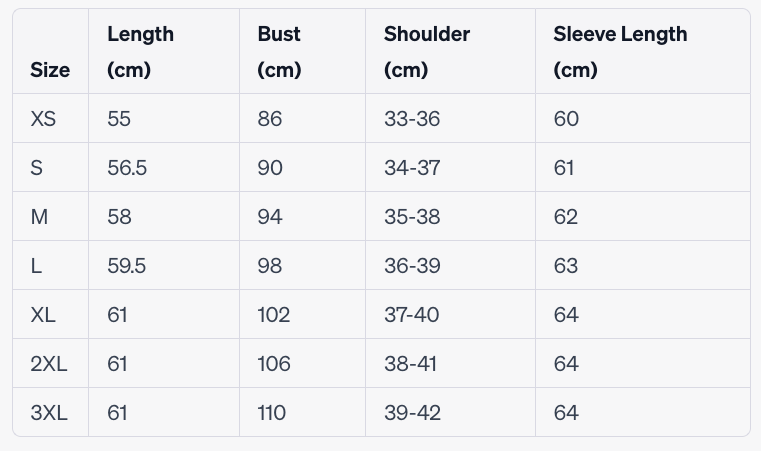The image size is (761, 451).
Task: Click the bust value 110
Action: [271, 413]
